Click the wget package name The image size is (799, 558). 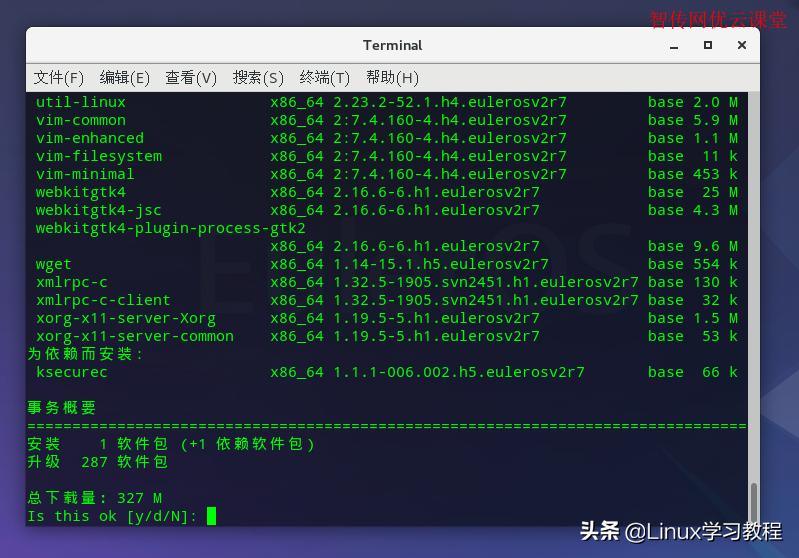[54, 264]
